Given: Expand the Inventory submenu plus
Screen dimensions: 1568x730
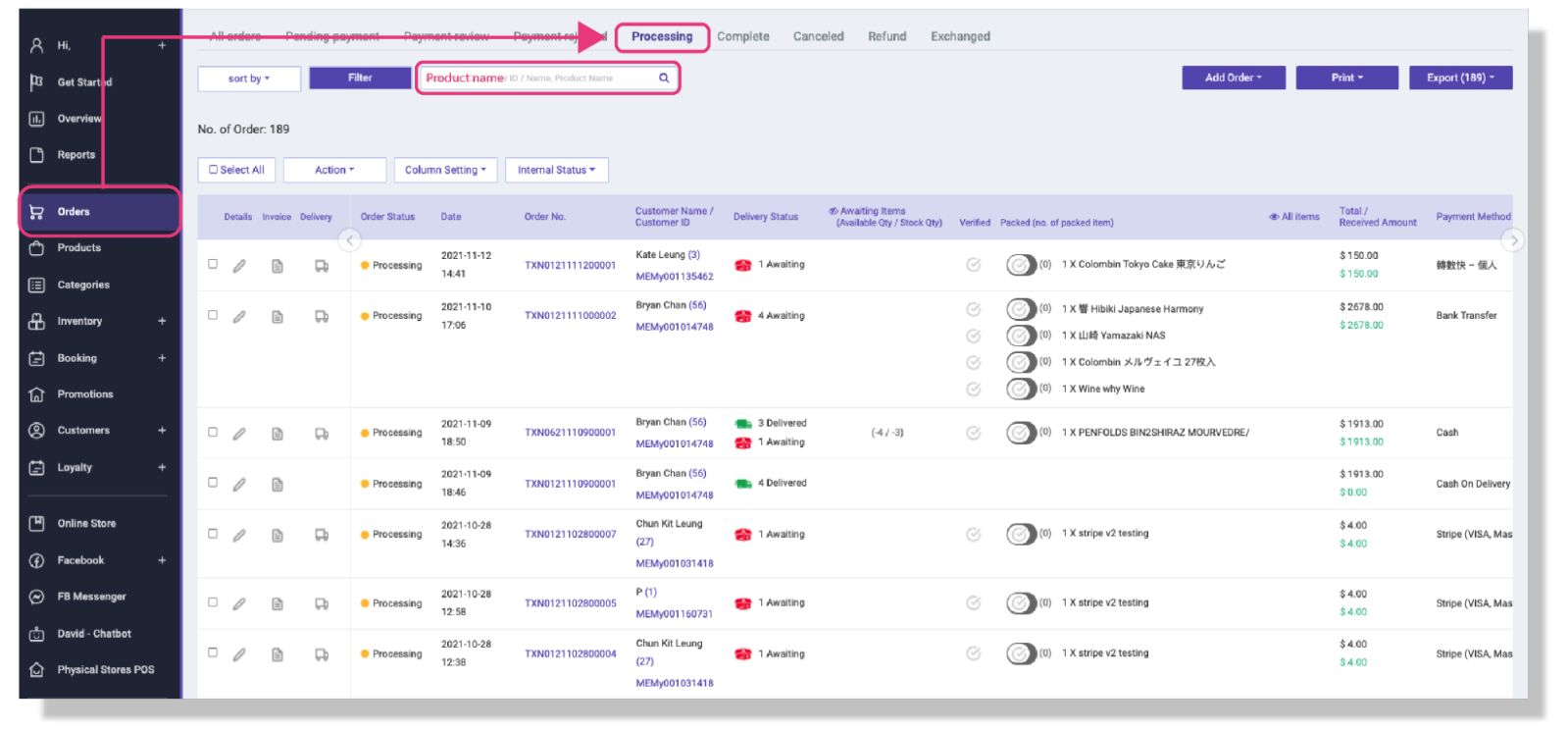Looking at the screenshot, I should (x=162, y=321).
